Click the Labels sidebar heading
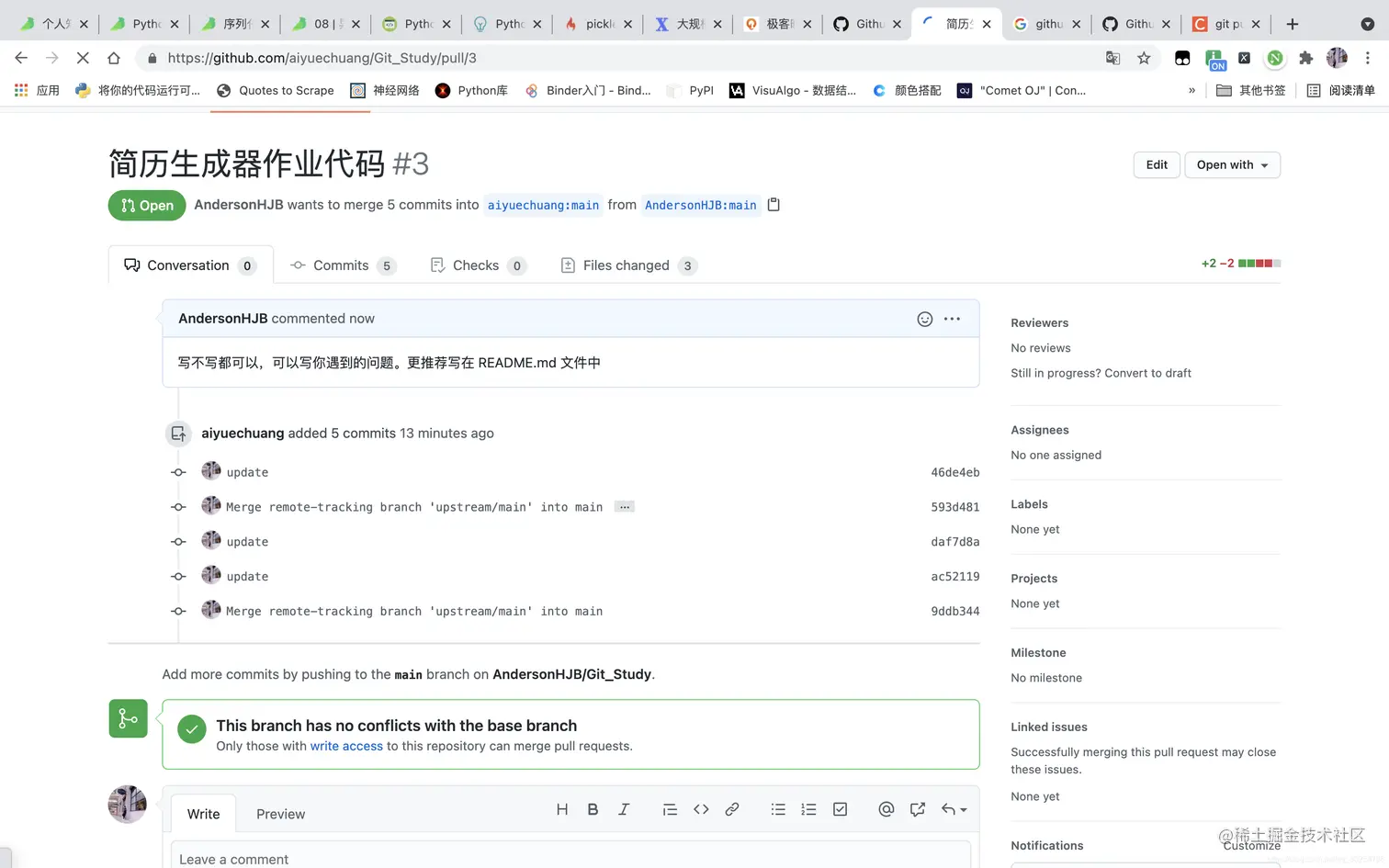1389x868 pixels. [1029, 504]
